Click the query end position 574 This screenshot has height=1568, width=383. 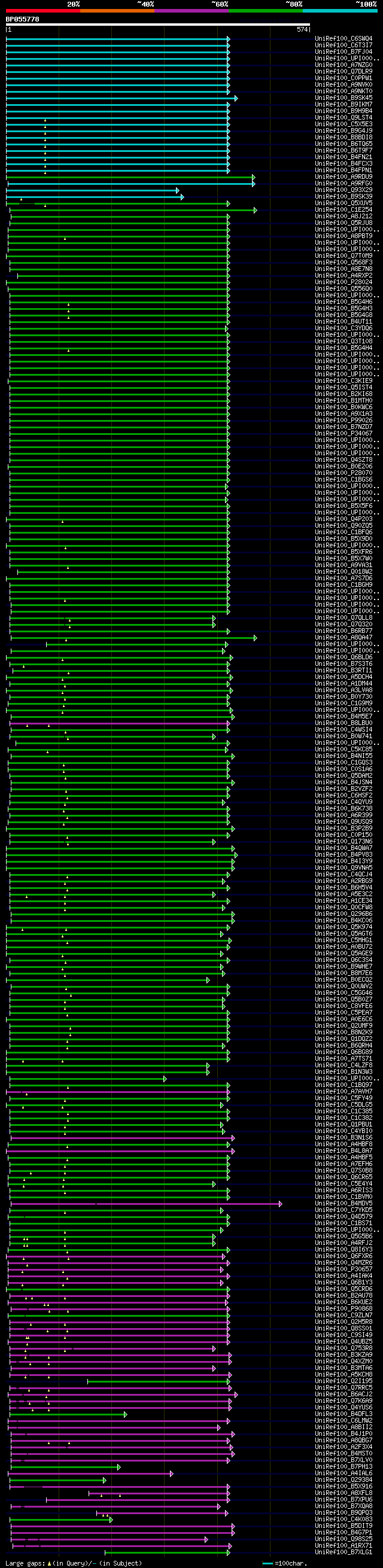302,30
